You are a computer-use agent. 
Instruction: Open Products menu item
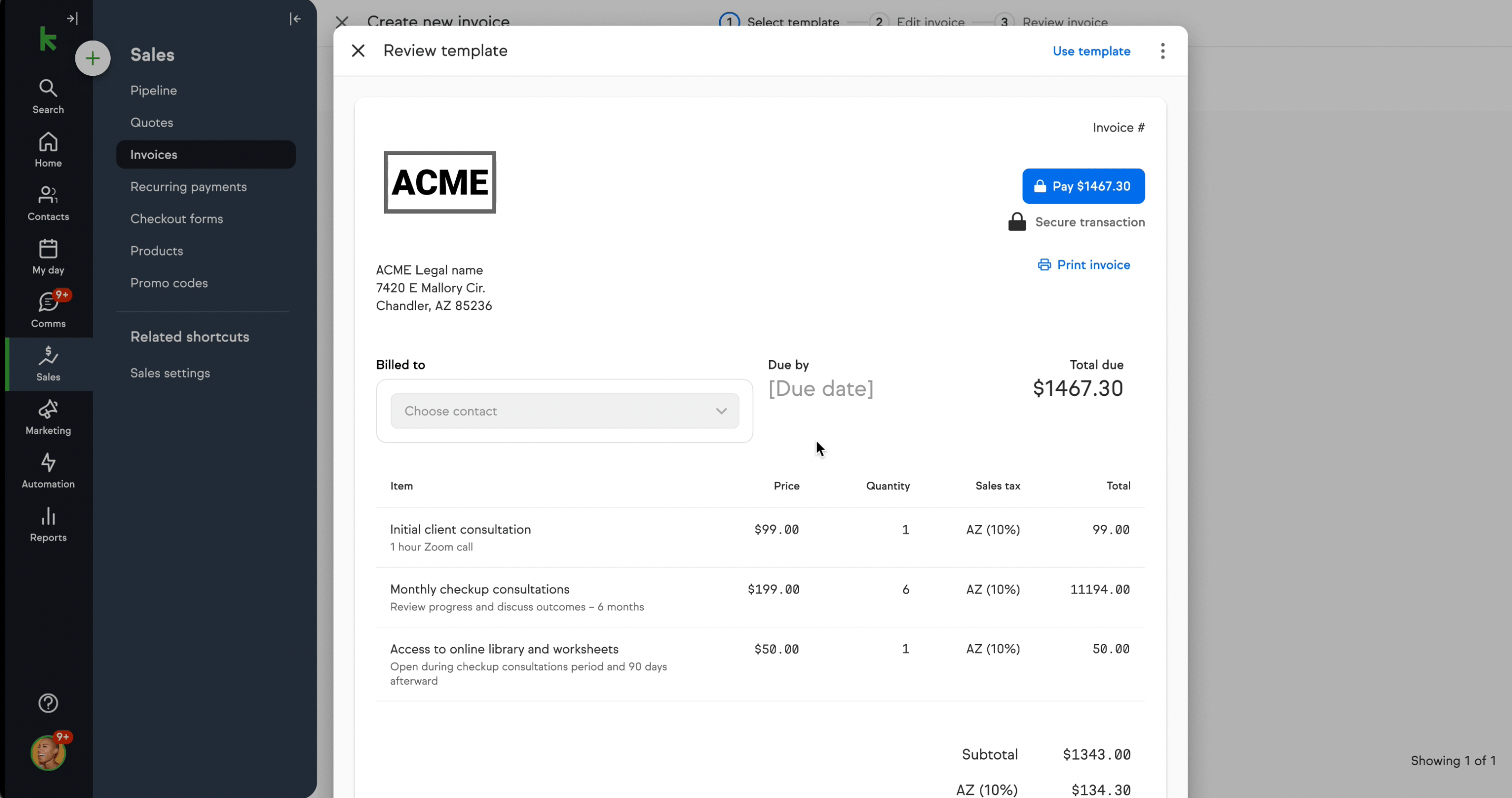(156, 251)
